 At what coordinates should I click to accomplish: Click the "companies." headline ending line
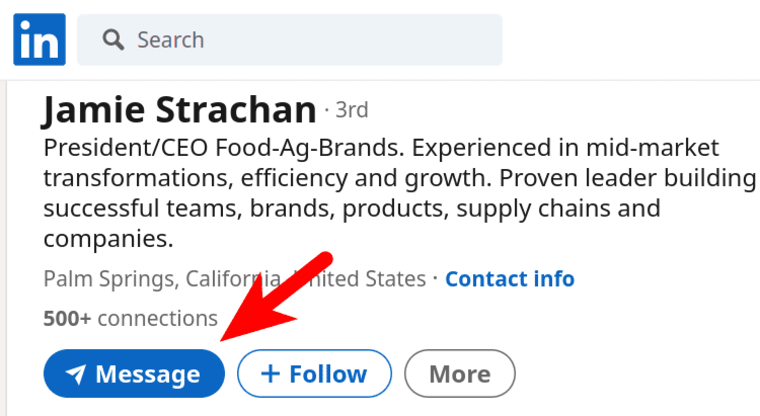pyautogui.click(x=108, y=239)
